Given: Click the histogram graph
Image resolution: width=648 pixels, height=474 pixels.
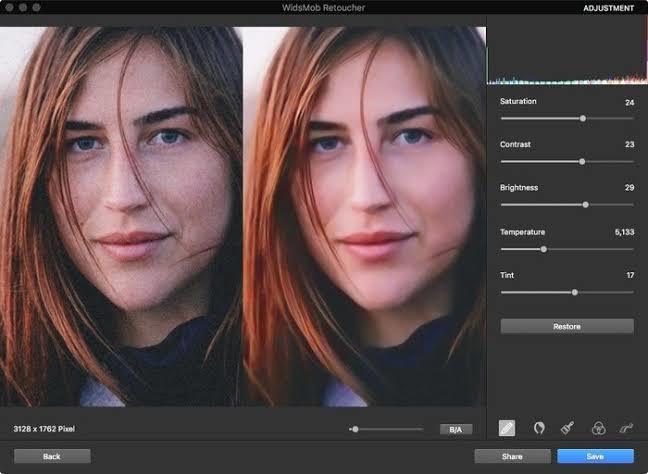Looking at the screenshot, I should [567, 51].
